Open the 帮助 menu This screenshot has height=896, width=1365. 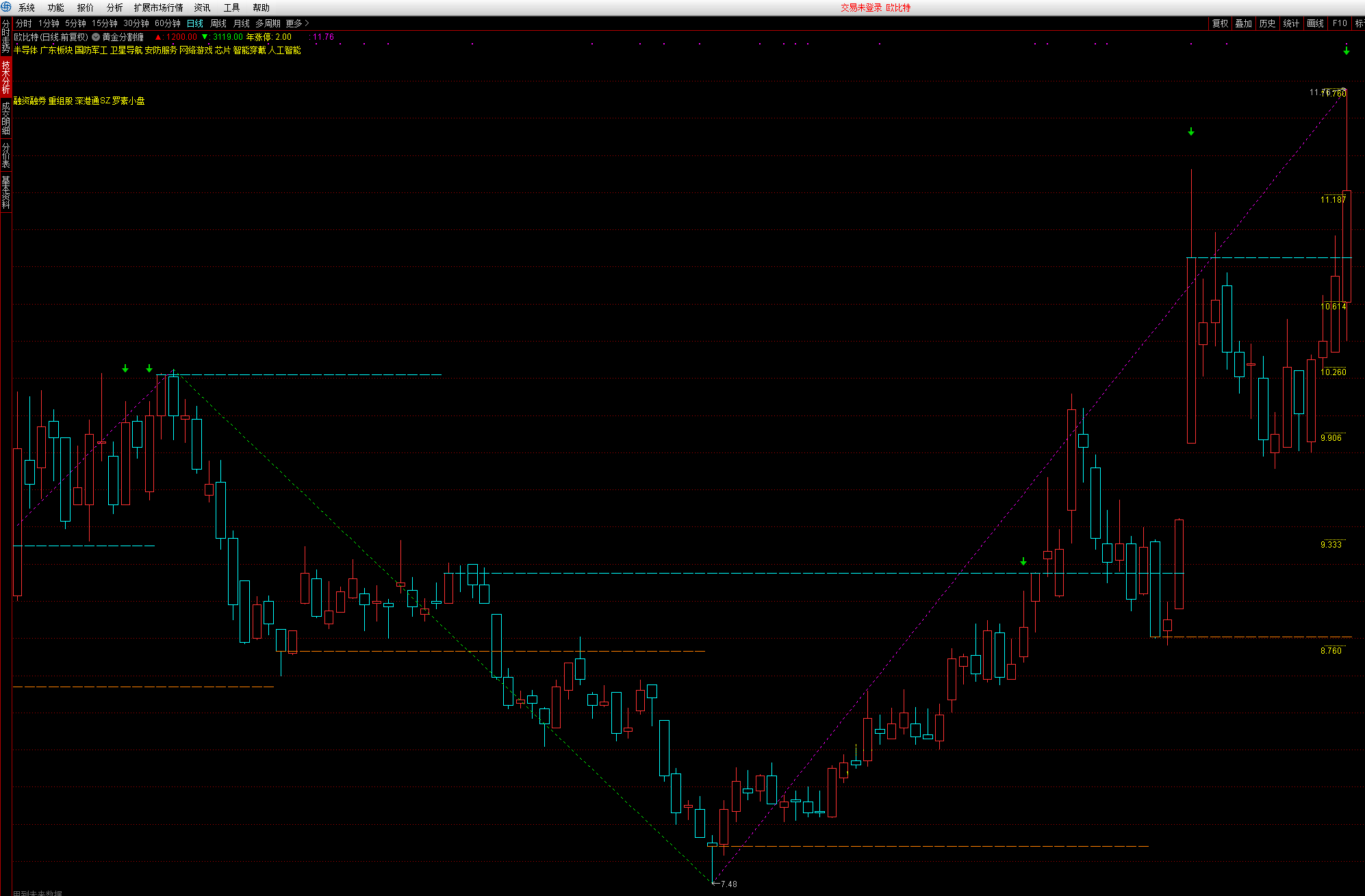(x=261, y=8)
